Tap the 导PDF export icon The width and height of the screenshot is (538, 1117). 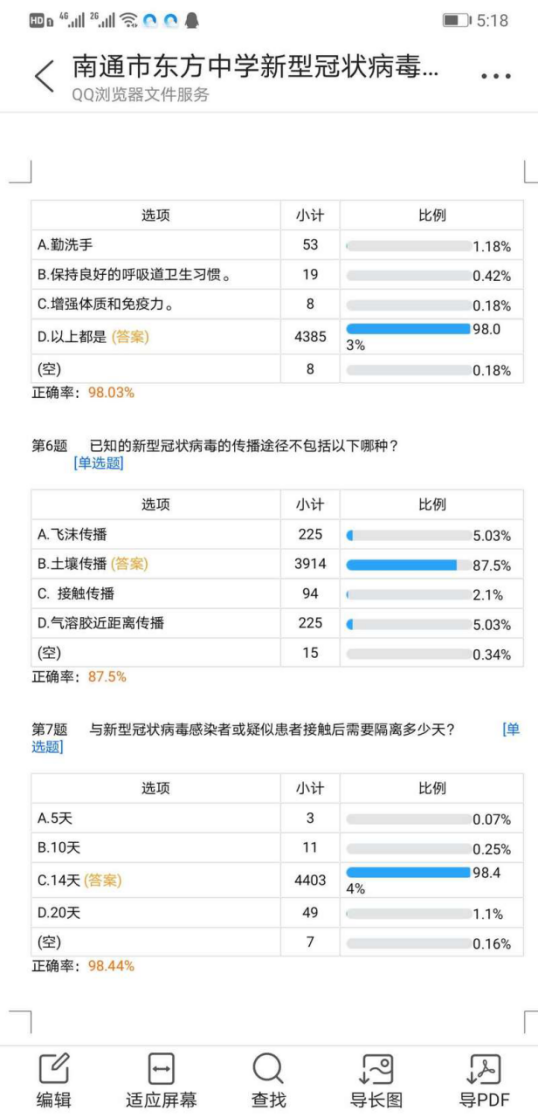[484, 1068]
